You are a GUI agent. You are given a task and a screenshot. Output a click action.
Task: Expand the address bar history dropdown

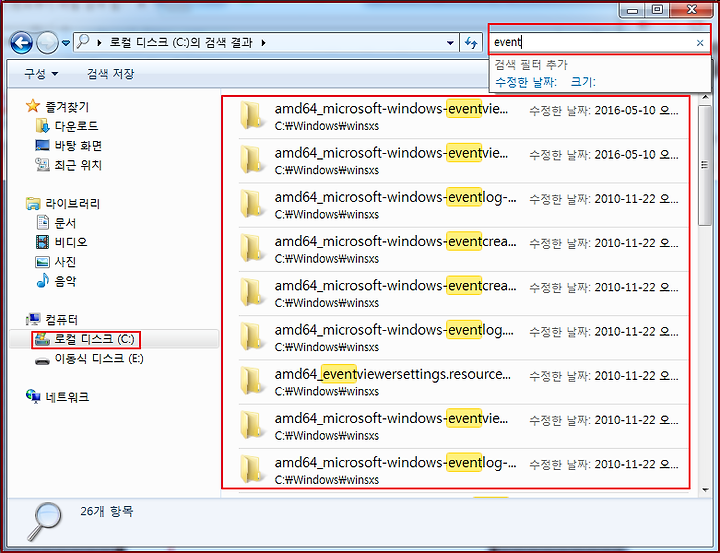point(450,43)
